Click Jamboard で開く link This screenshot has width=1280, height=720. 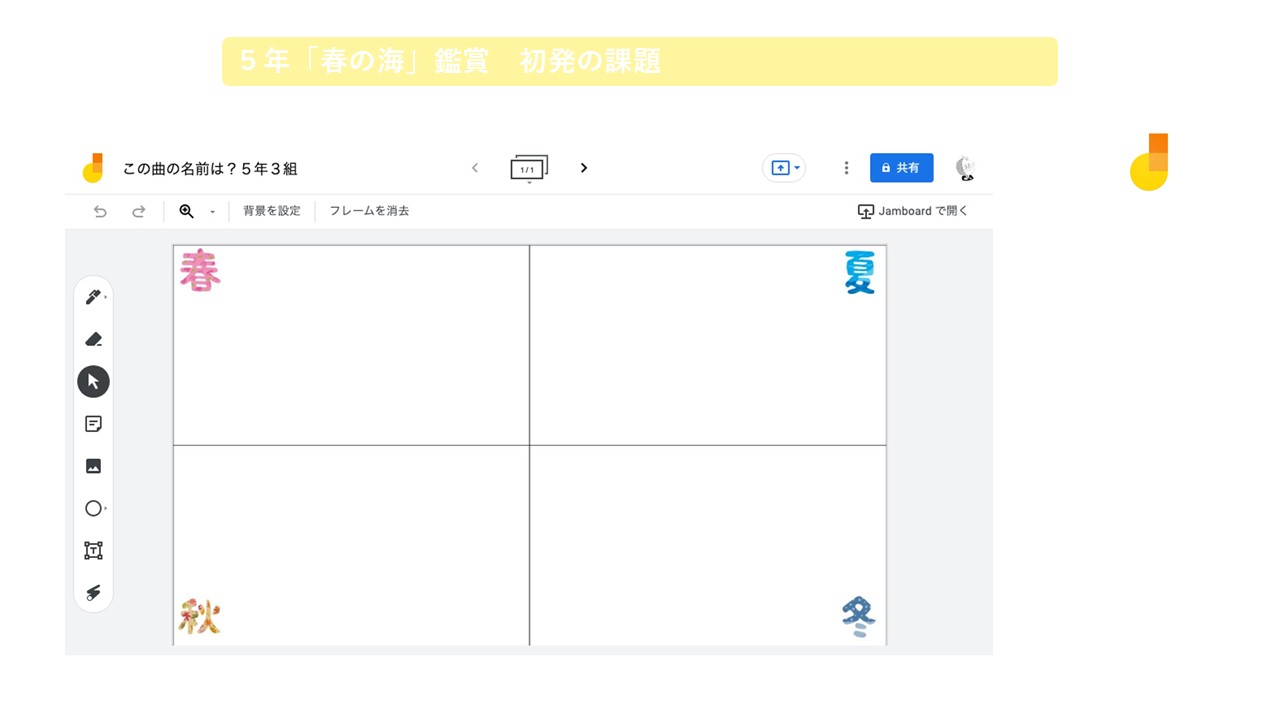click(x=913, y=211)
